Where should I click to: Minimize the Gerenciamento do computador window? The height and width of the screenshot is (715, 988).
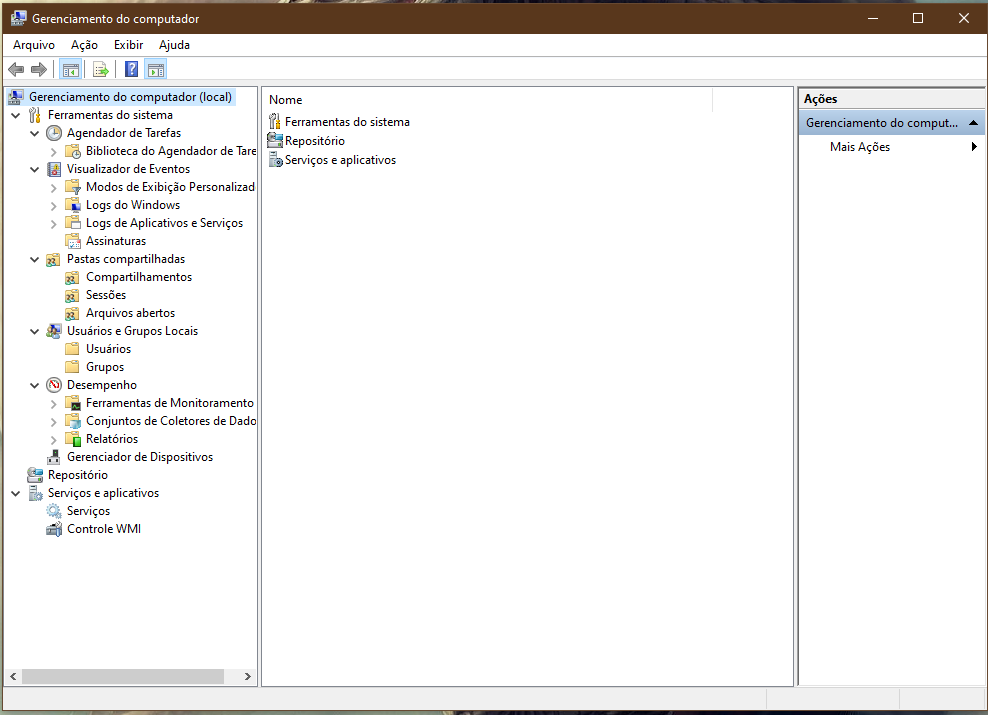[873, 18]
